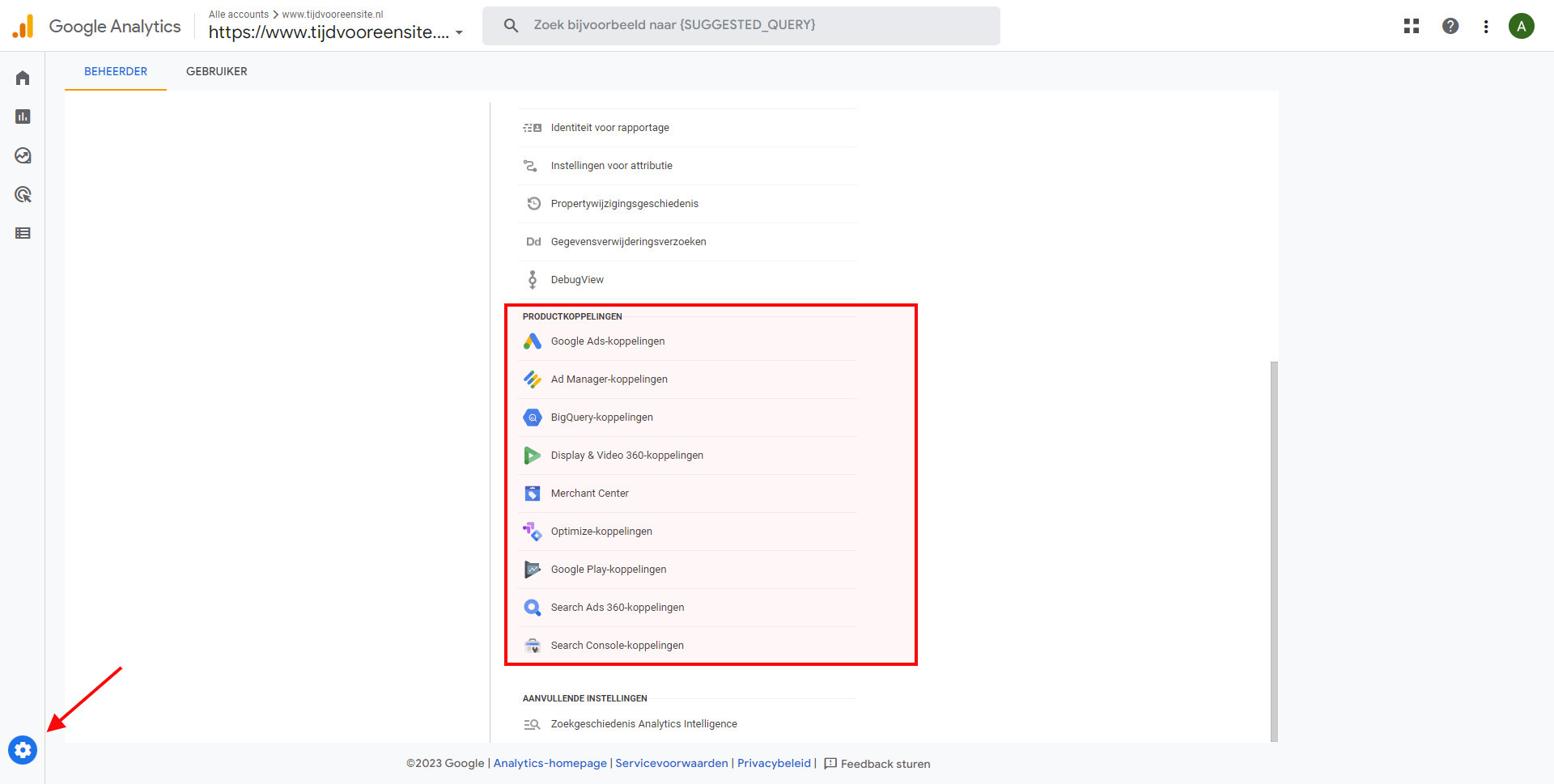Open the Reports bar-chart icon

[x=23, y=117]
